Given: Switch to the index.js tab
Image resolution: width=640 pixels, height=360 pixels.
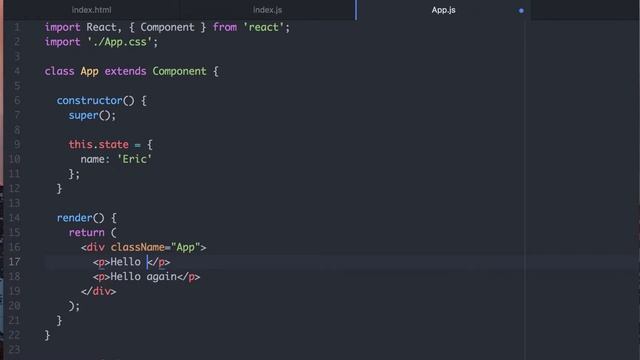Looking at the screenshot, I should pyautogui.click(x=267, y=10).
